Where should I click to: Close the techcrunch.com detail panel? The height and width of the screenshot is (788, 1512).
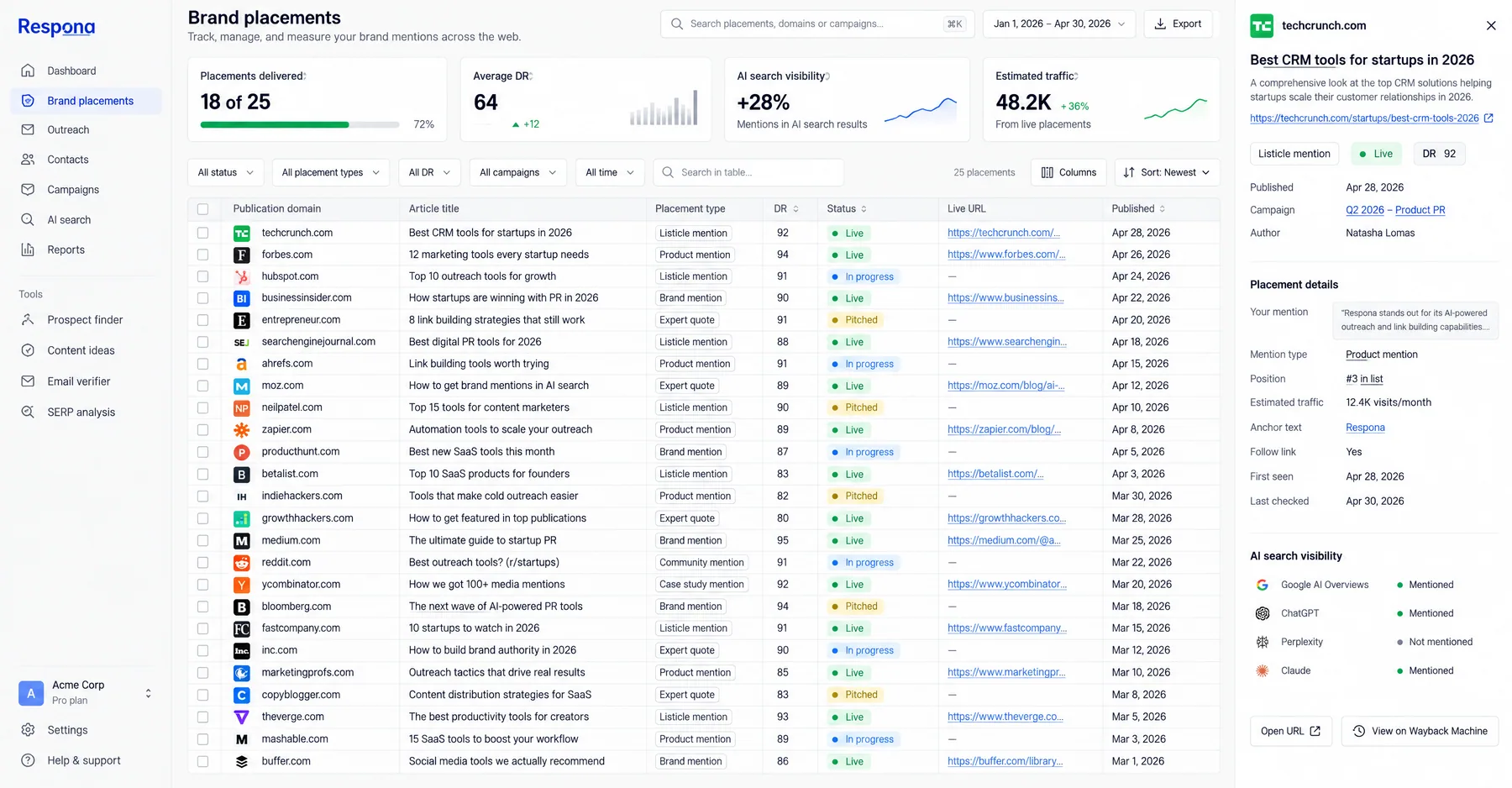click(1491, 26)
